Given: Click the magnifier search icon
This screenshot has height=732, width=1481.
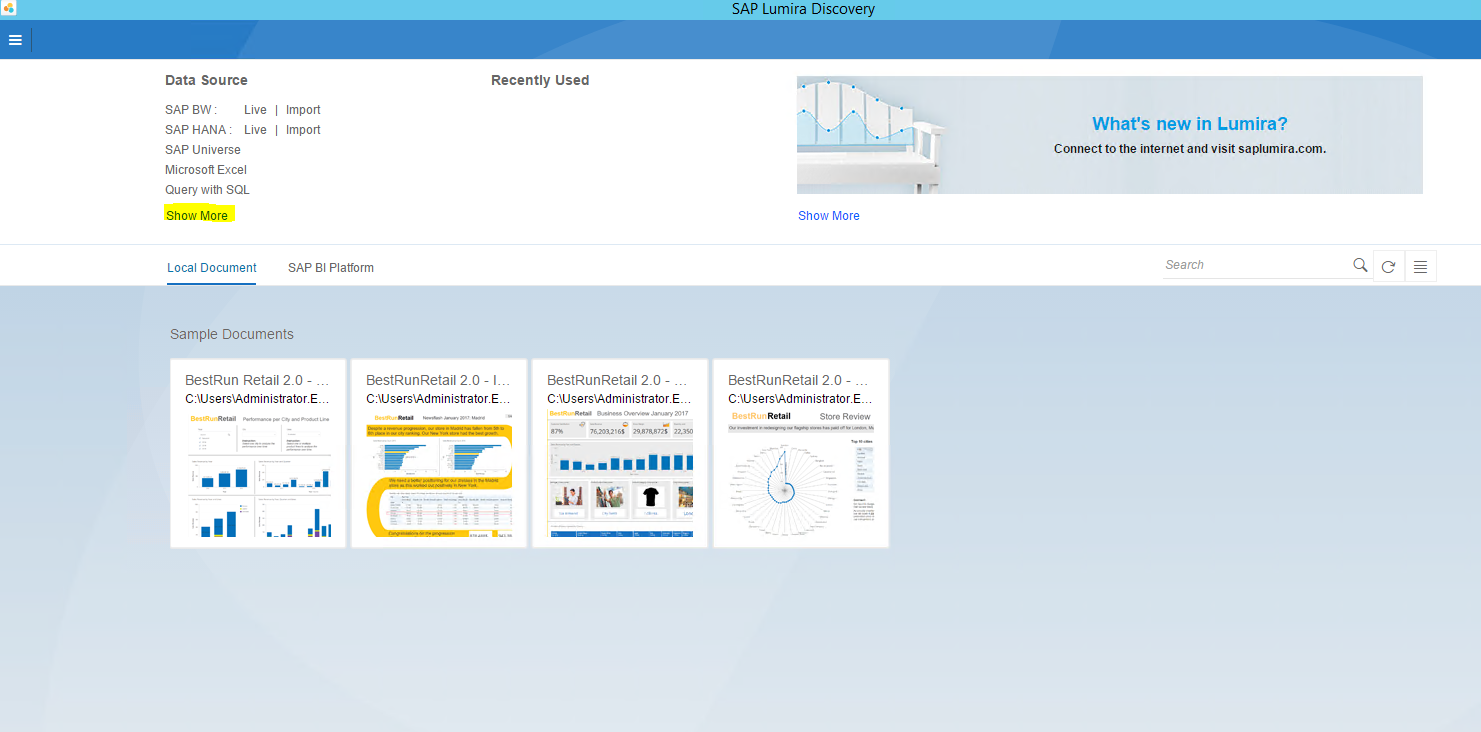Looking at the screenshot, I should [x=1360, y=265].
